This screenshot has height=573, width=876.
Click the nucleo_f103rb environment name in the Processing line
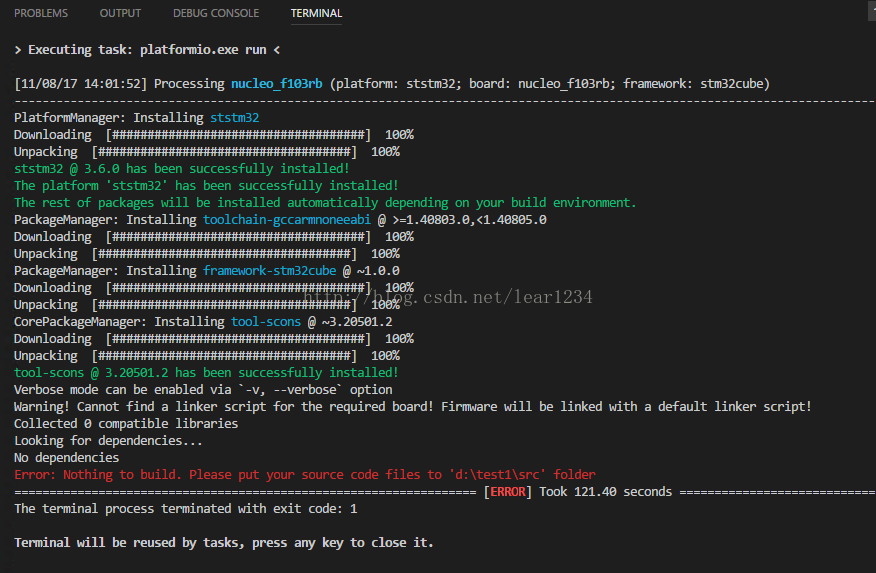pyautogui.click(x=277, y=84)
